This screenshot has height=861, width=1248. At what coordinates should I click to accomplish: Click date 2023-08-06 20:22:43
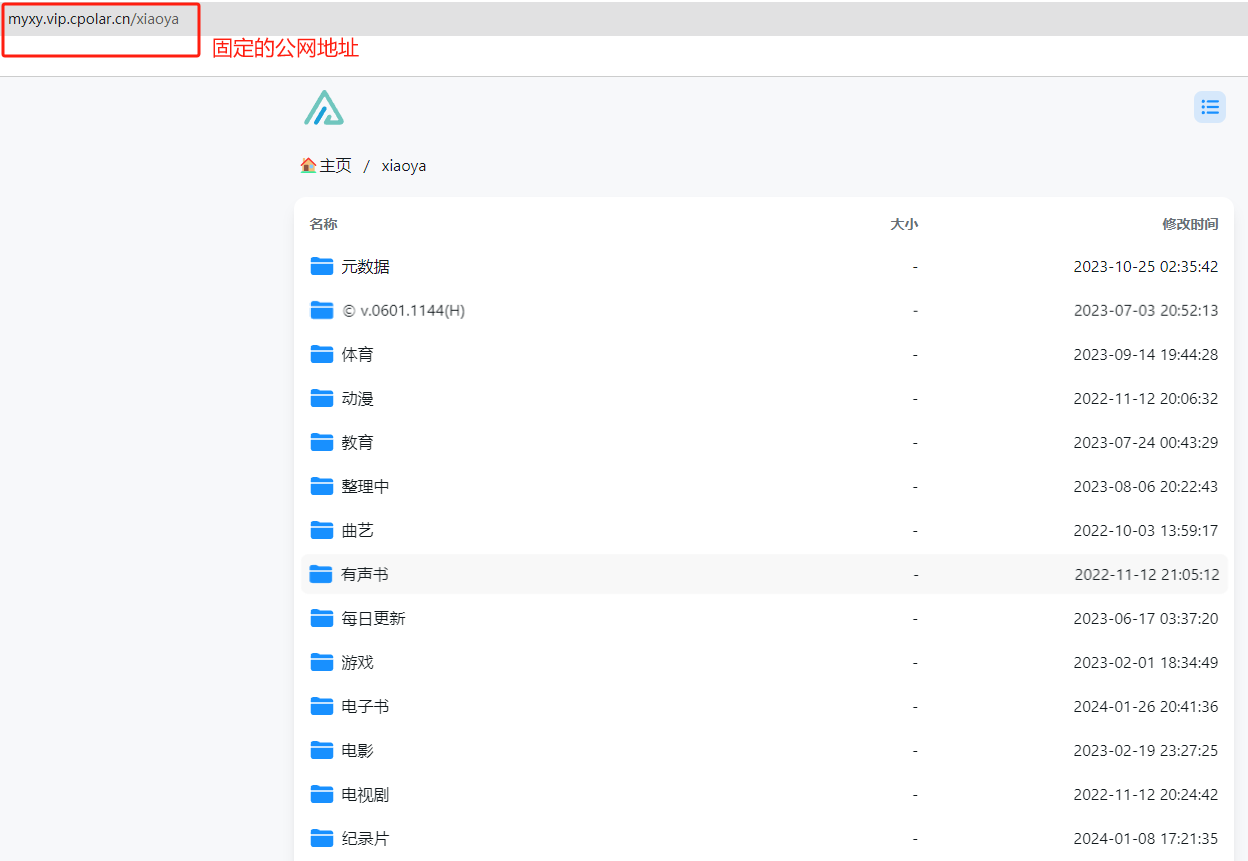(x=1146, y=487)
